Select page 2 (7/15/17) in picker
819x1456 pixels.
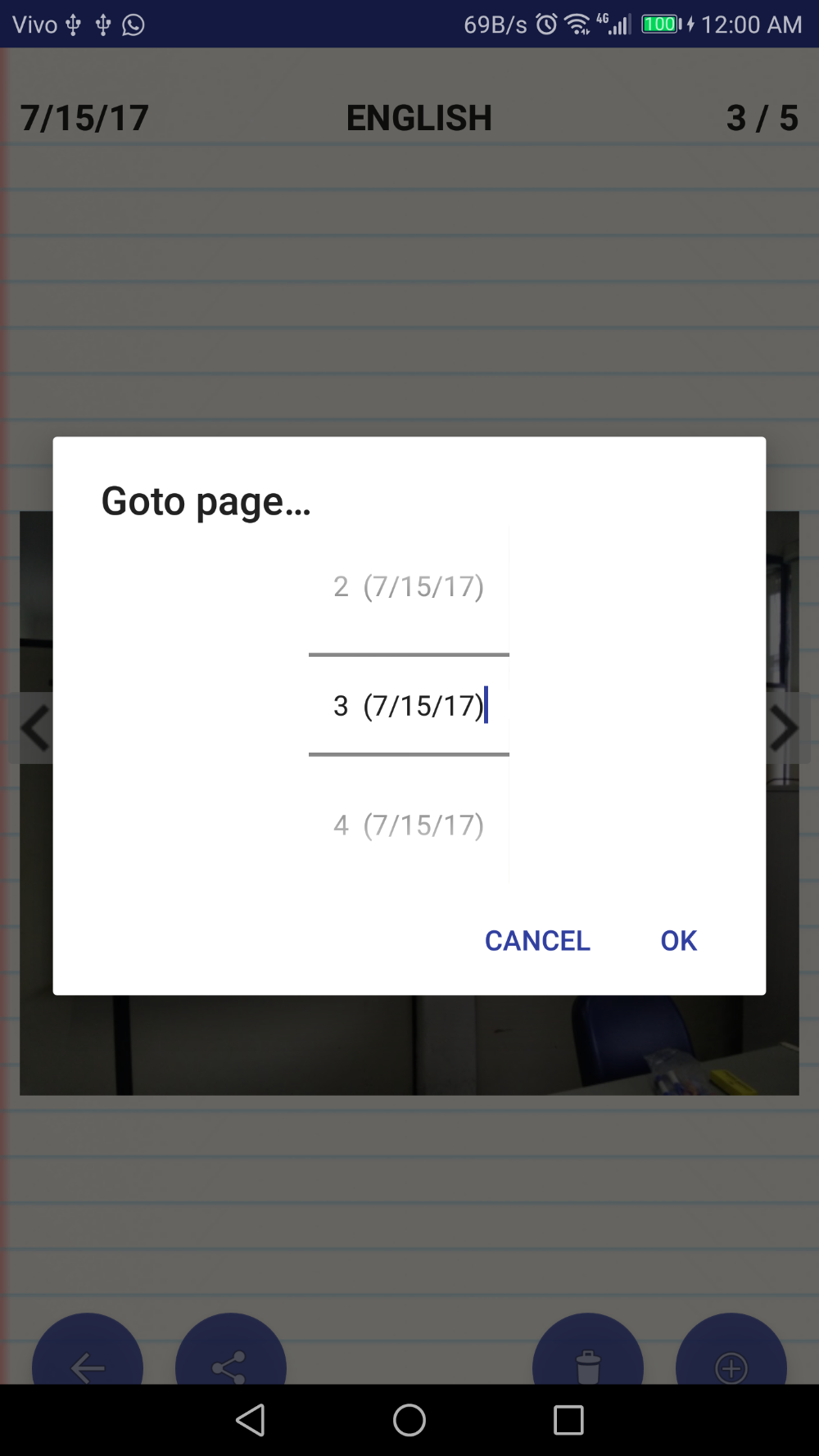click(x=409, y=586)
